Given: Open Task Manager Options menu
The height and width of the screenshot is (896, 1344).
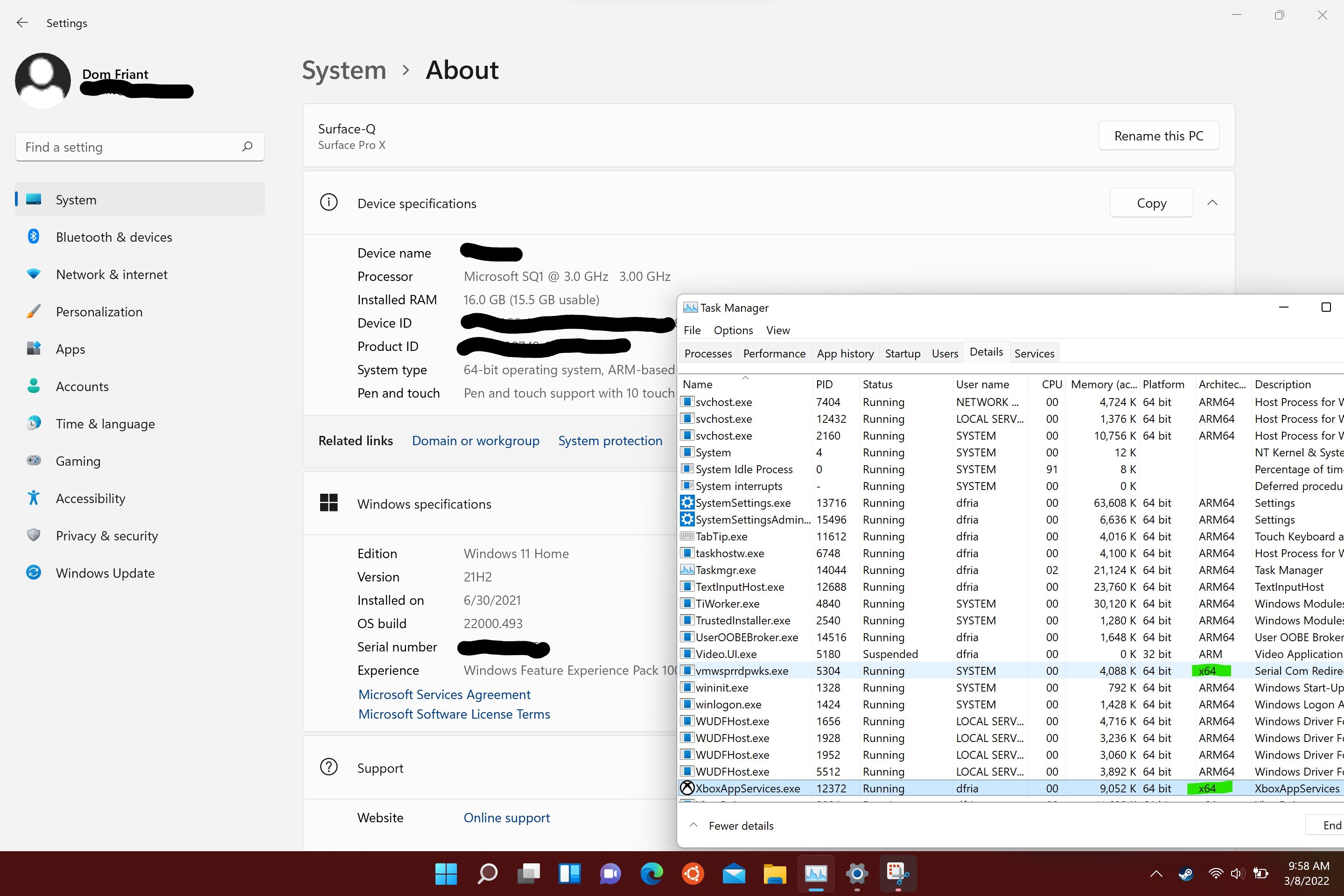Looking at the screenshot, I should [x=733, y=330].
